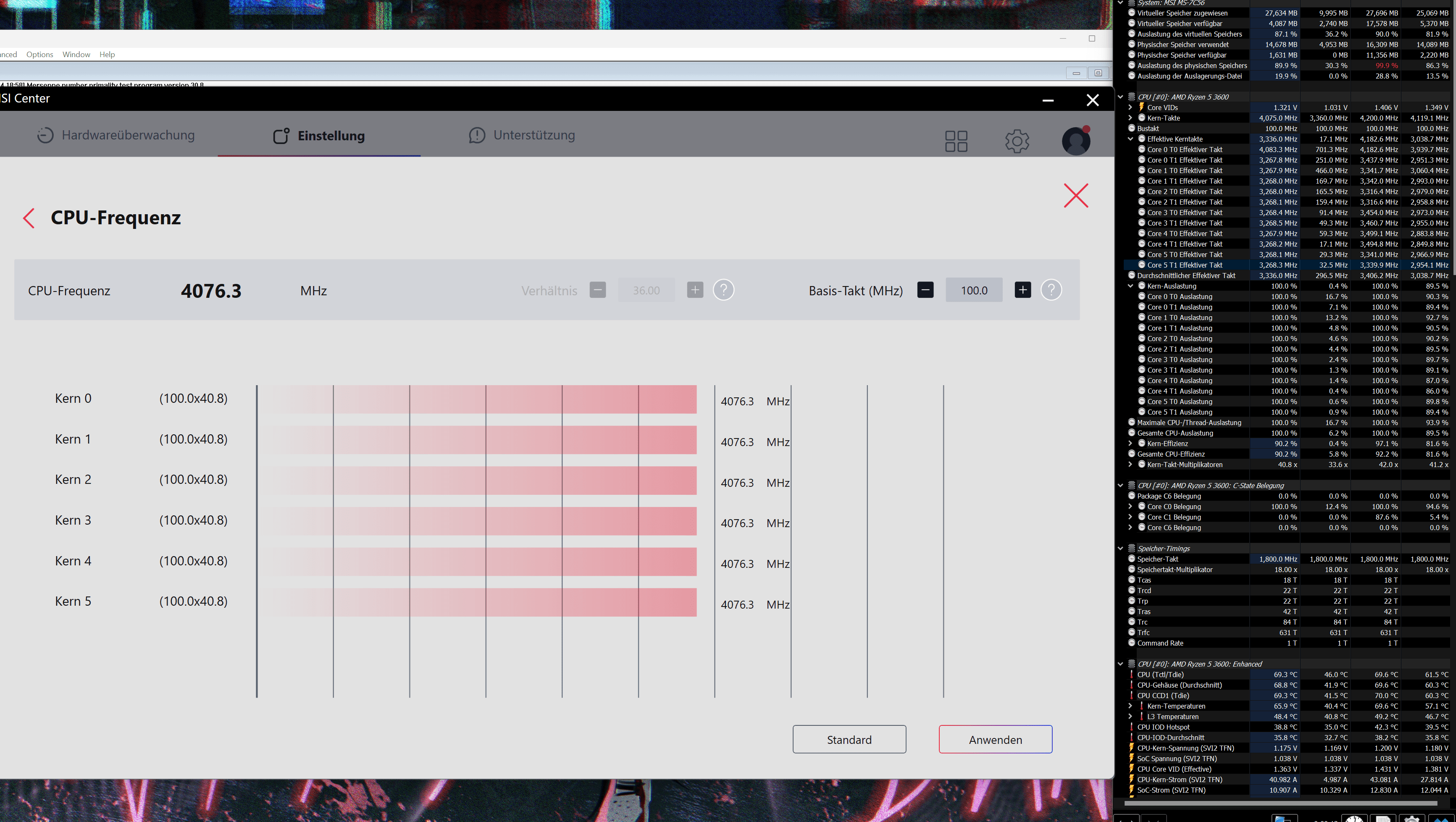This screenshot has width=1456, height=822.
Task: Open the four-square apps grid icon
Action: (956, 141)
